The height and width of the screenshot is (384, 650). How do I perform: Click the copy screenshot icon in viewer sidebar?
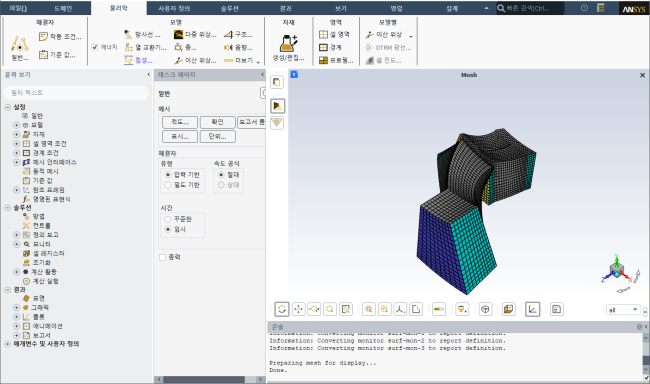click(277, 82)
